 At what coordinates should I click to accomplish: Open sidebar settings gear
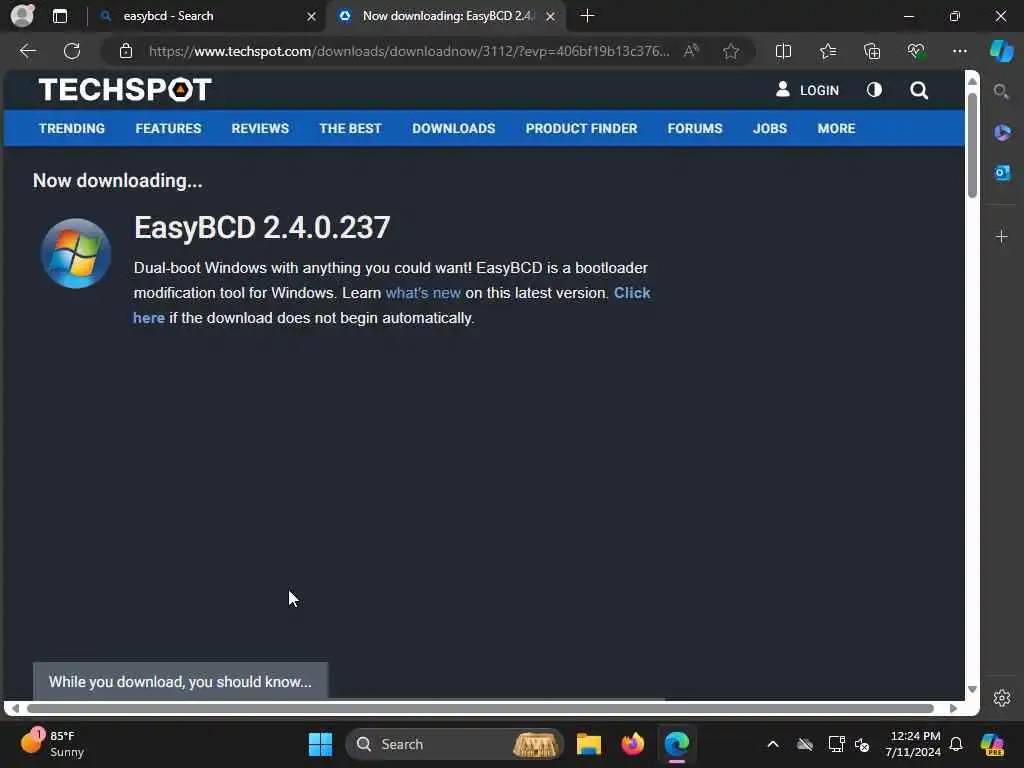point(1002,697)
